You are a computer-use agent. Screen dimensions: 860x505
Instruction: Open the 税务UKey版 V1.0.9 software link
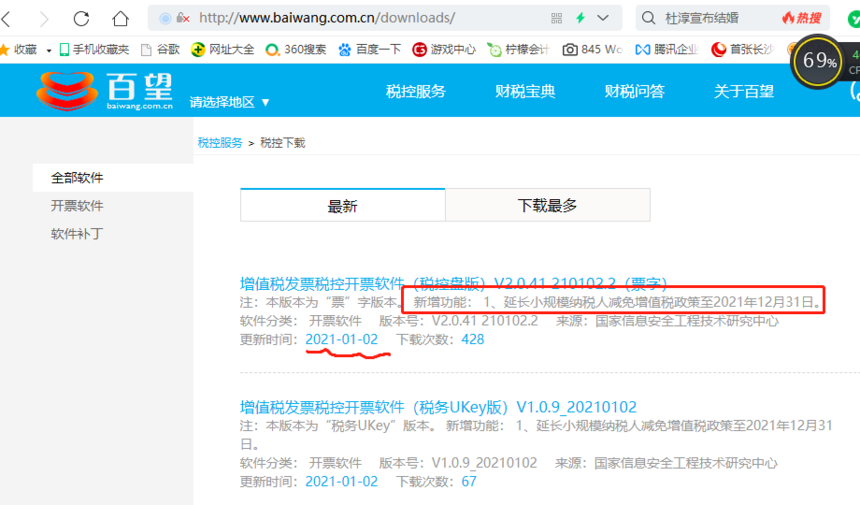pos(438,407)
